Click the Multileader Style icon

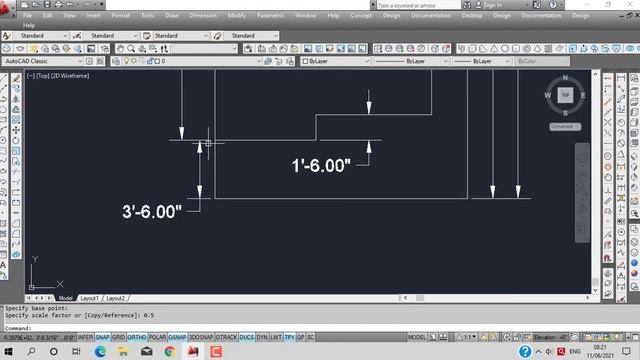[217, 36]
